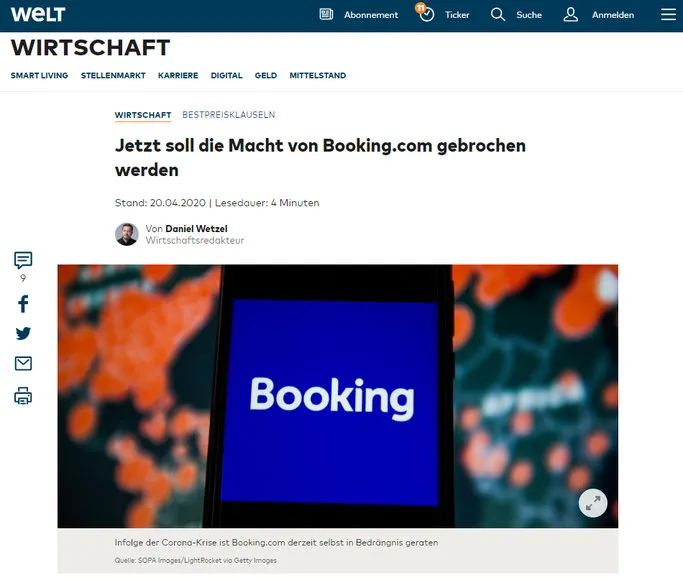Go to WIRTSCHAFT section heading

[x=90, y=47]
